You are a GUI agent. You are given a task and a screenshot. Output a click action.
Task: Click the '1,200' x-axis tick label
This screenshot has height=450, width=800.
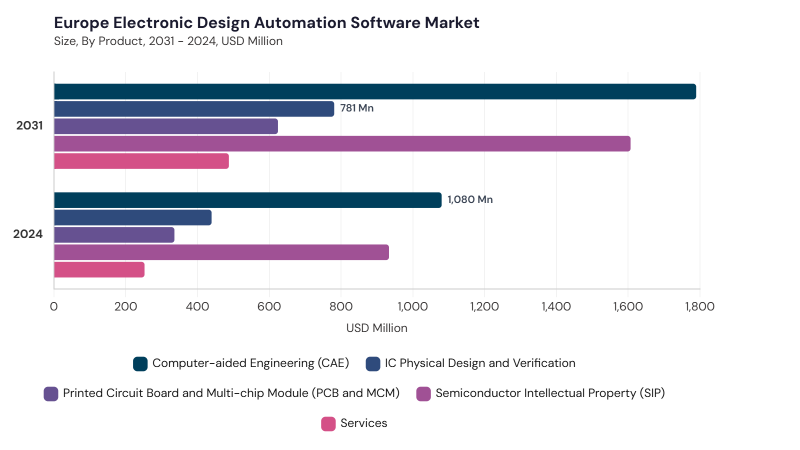(484, 307)
